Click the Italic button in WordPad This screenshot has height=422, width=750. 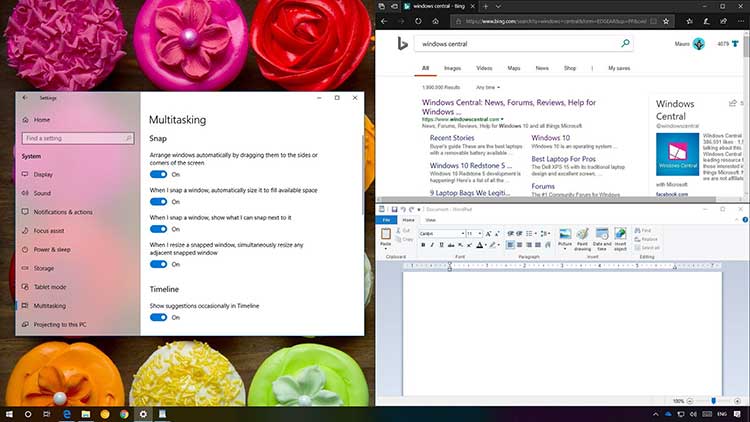pyautogui.click(x=432, y=245)
